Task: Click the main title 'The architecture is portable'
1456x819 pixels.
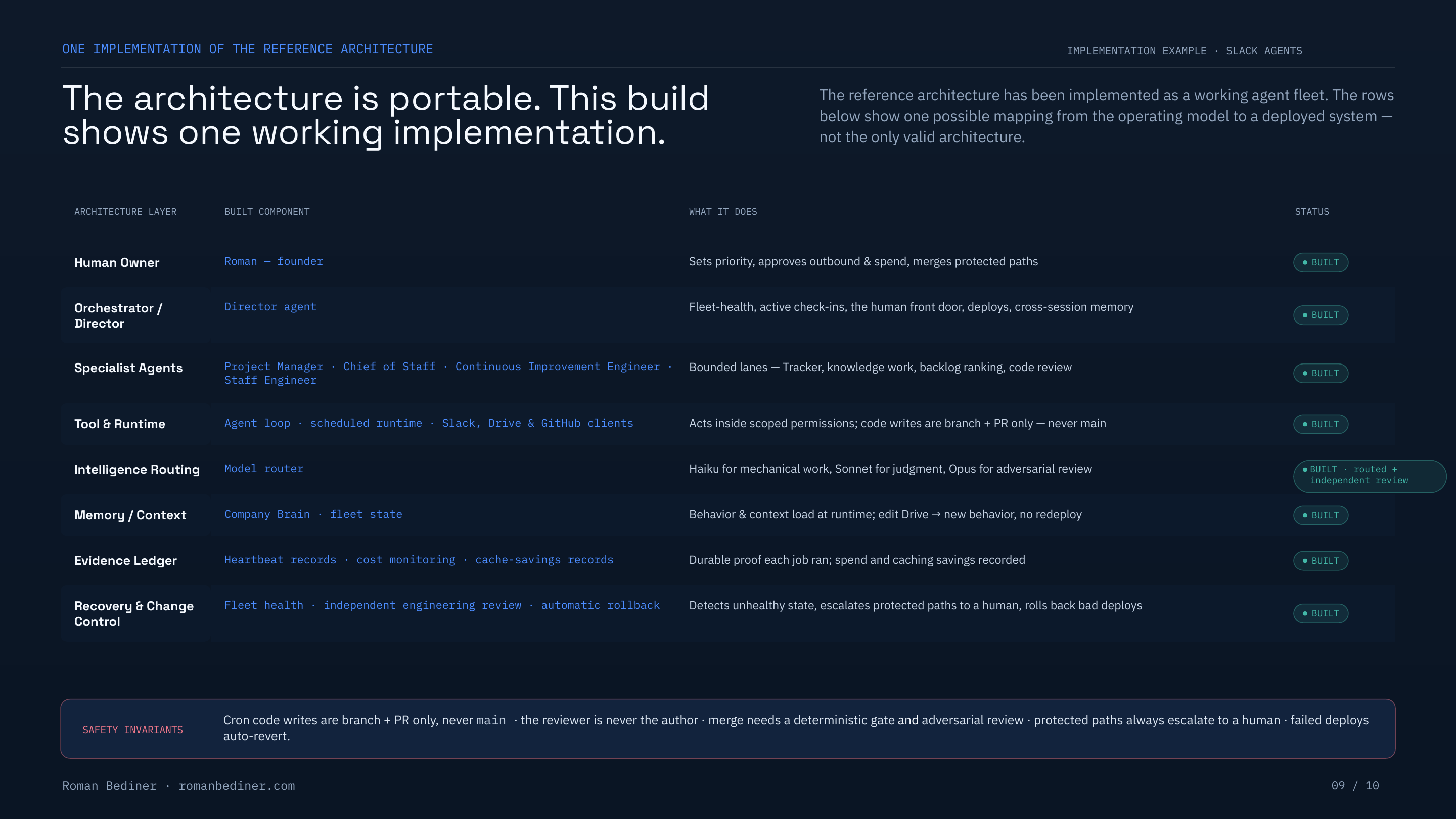Action: click(x=385, y=115)
